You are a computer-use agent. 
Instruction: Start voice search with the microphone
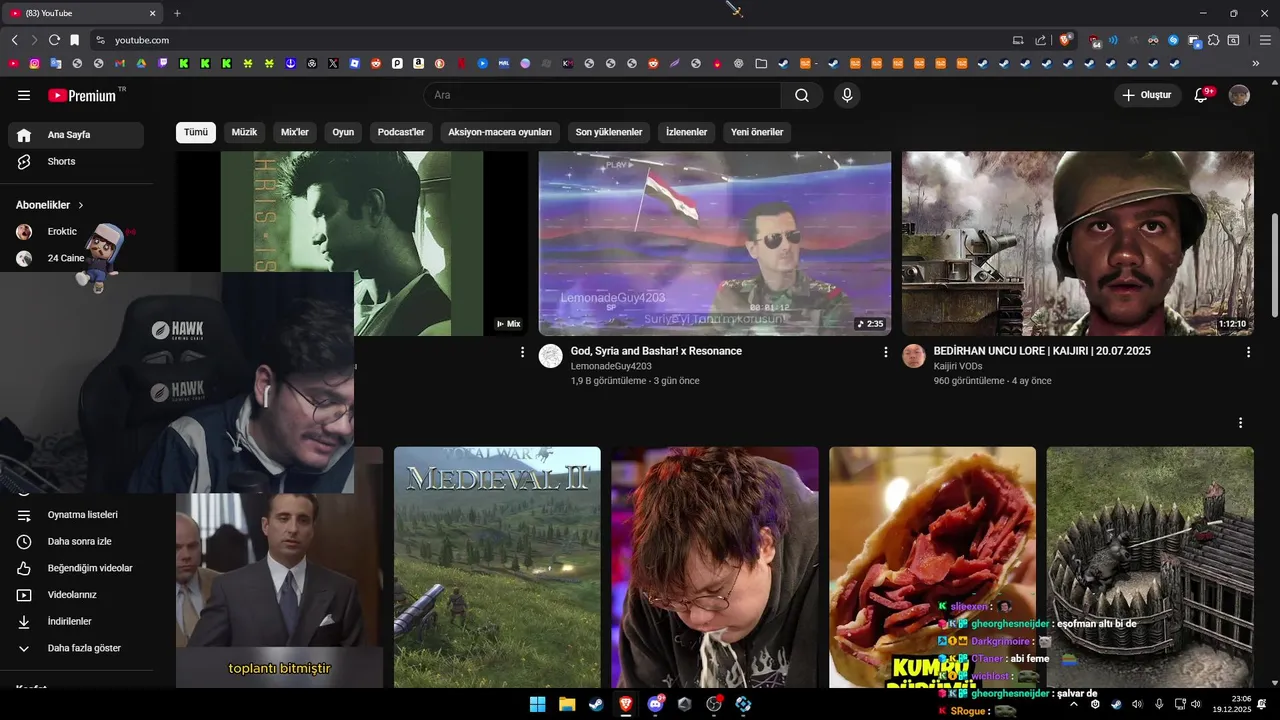tap(847, 95)
